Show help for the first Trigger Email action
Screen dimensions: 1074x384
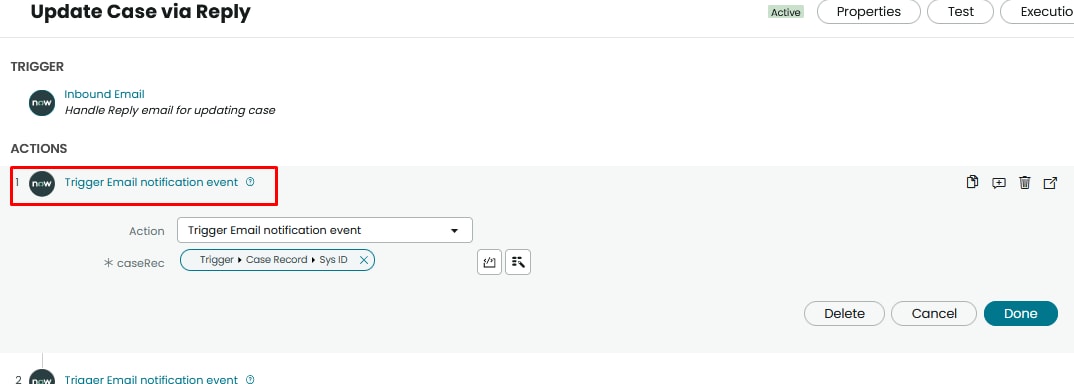(x=250, y=182)
